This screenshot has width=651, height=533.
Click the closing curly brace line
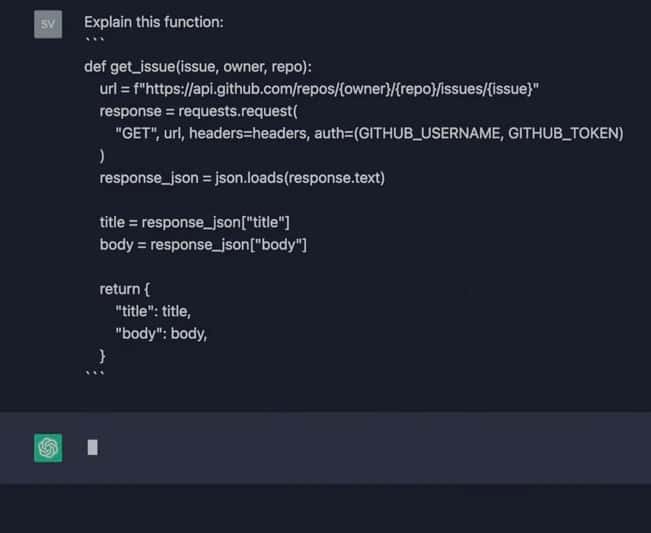tap(102, 356)
